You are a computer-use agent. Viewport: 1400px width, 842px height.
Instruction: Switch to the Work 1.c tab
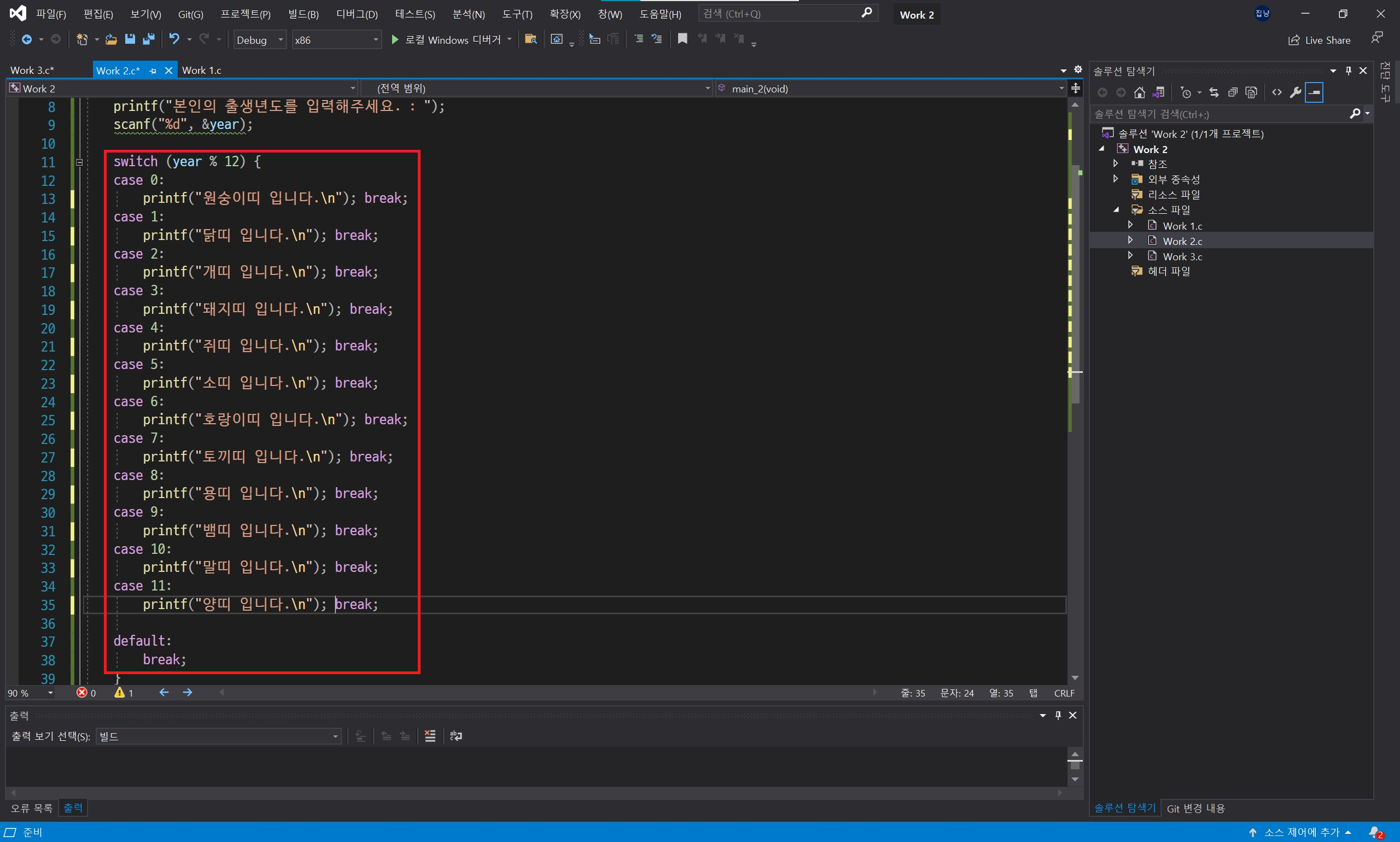point(201,71)
